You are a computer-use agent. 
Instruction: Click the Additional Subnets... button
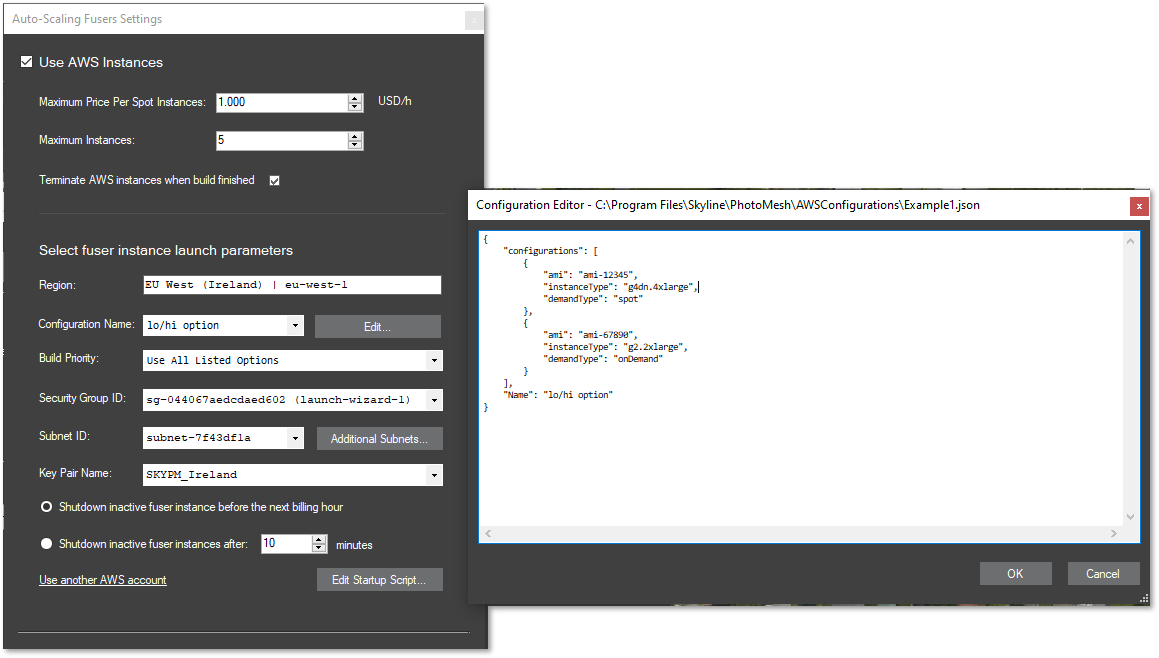tap(380, 439)
